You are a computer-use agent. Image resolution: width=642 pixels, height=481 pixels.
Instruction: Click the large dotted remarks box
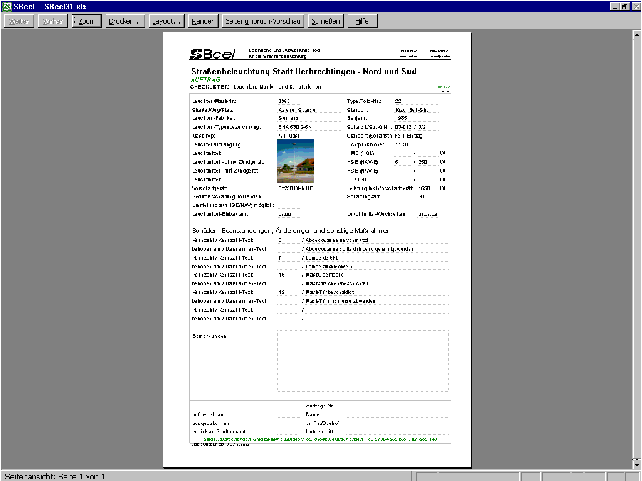pos(363,361)
